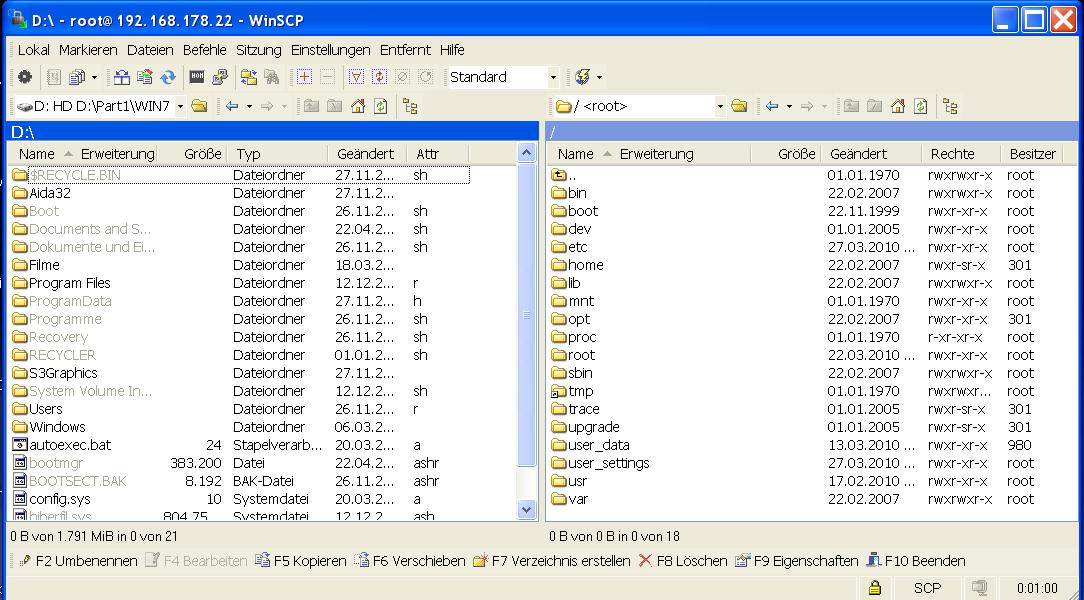Click F5 Kopieren button
The image size is (1084, 600).
(x=300, y=561)
